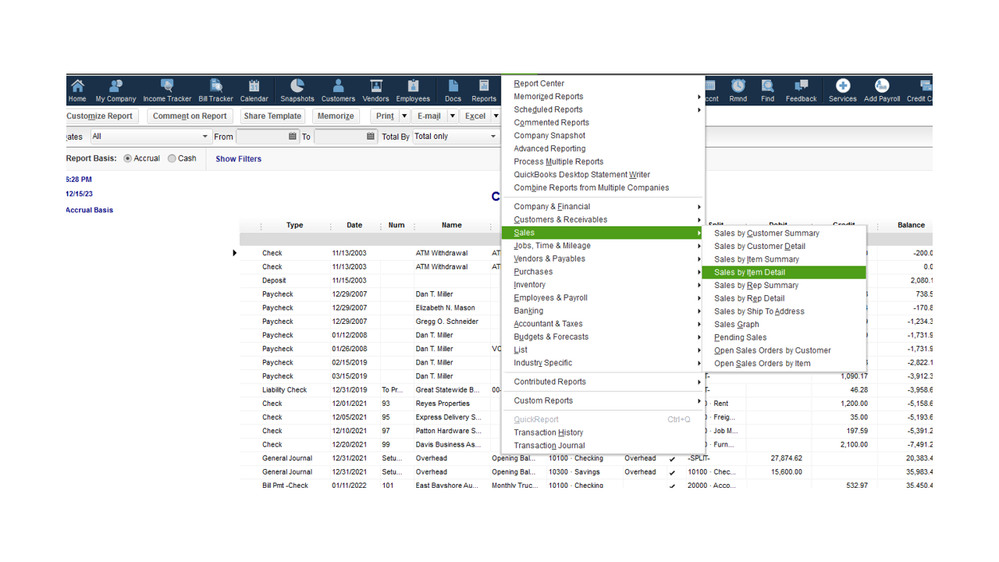Screen dimensions: 999x562
Task: Expand the Memorized Reports submenu
Action: point(602,96)
